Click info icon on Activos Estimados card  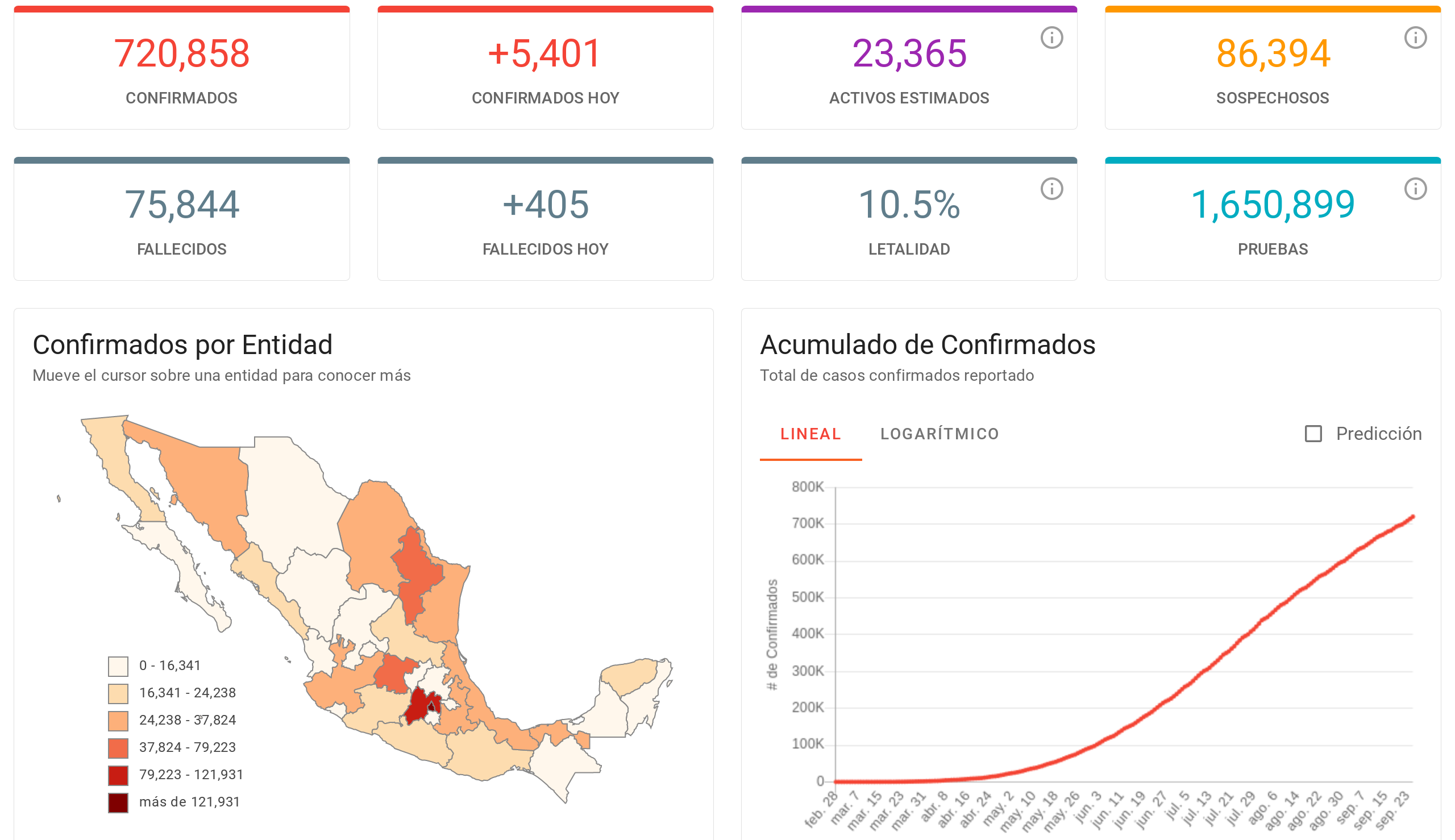[x=1051, y=38]
